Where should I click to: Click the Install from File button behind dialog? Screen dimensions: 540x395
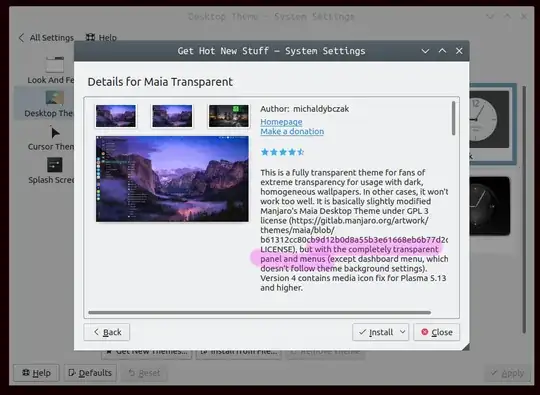pos(239,354)
